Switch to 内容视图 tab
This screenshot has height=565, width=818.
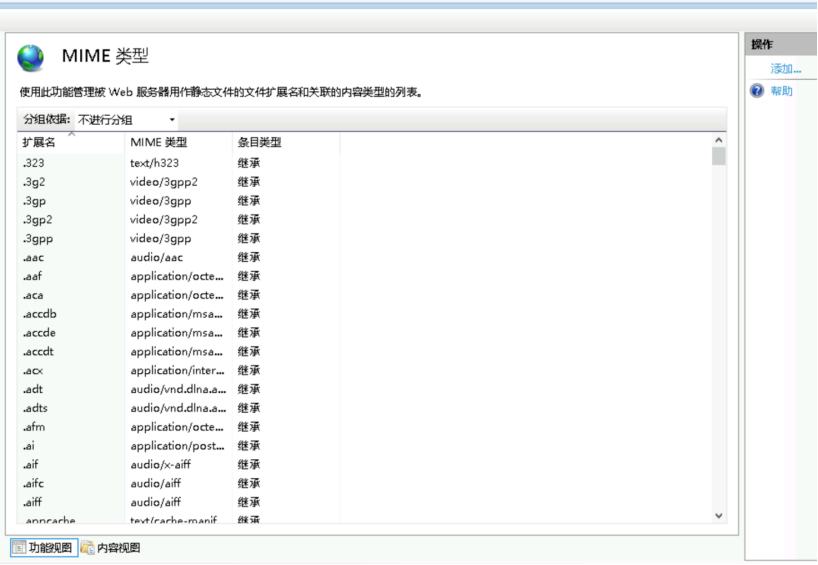pyautogui.click(x=111, y=547)
